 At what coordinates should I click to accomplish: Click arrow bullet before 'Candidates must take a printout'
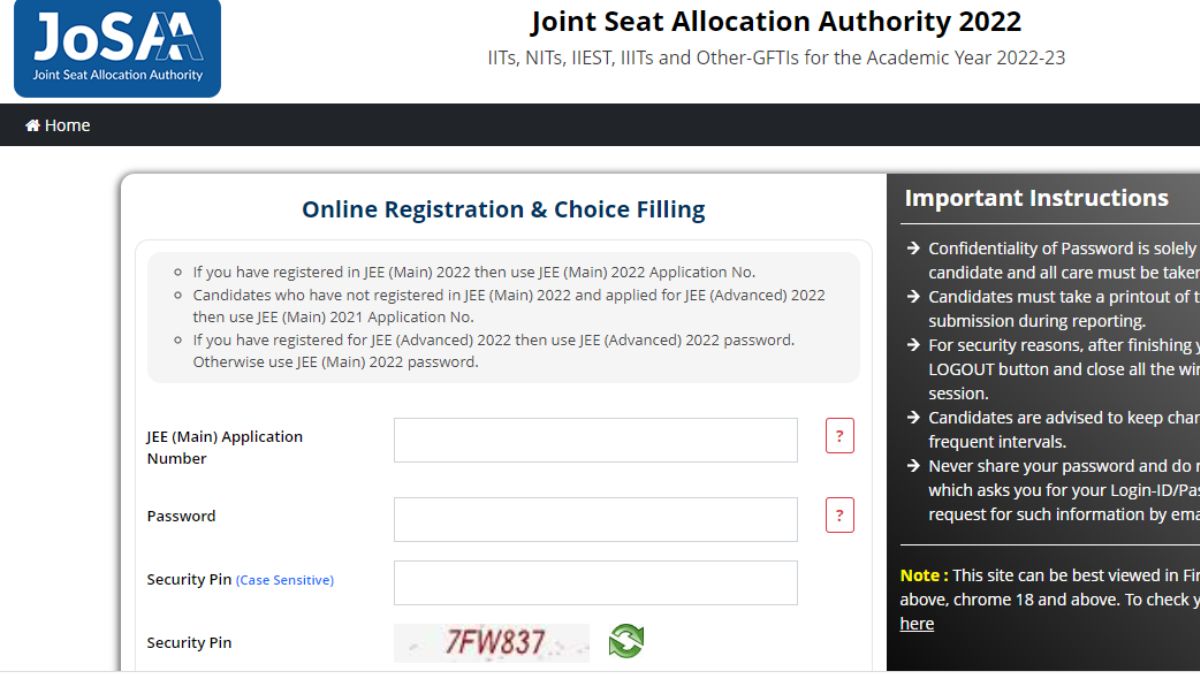coord(913,297)
